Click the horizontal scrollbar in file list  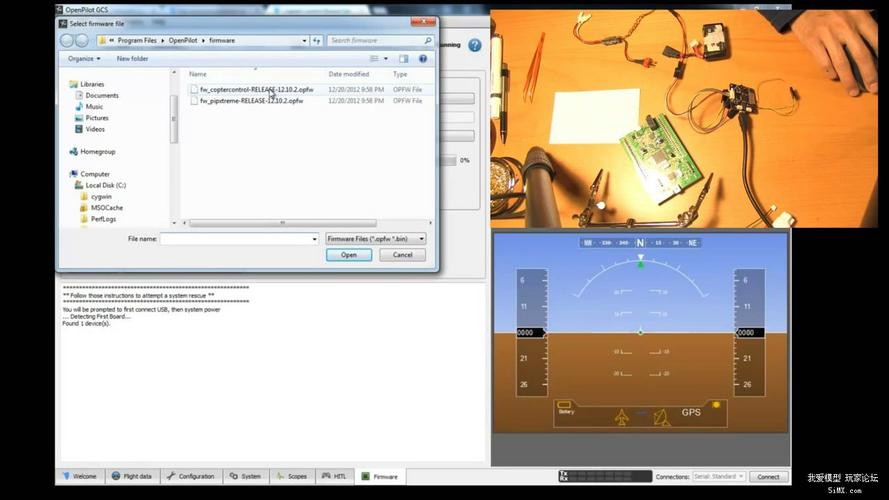pos(282,223)
